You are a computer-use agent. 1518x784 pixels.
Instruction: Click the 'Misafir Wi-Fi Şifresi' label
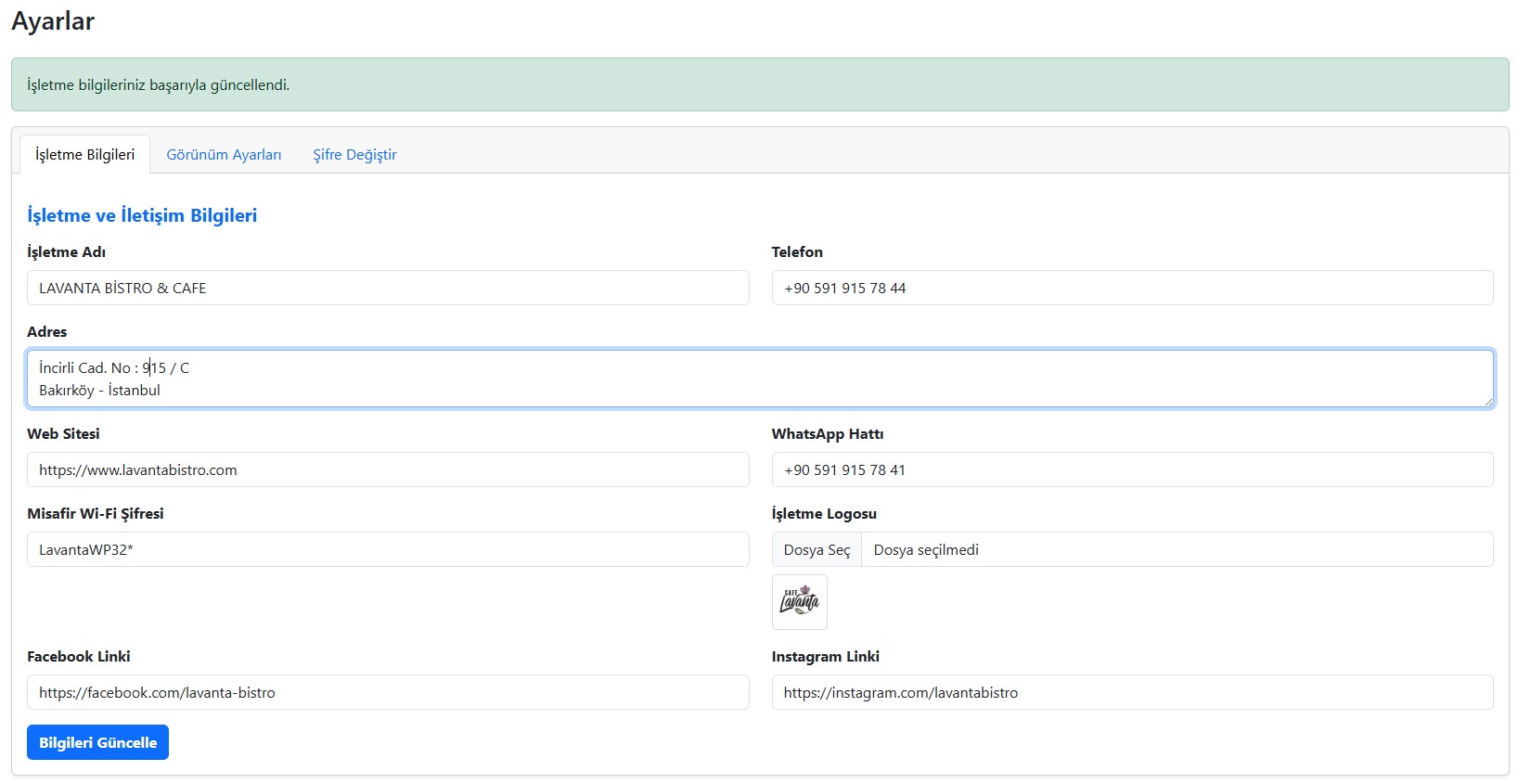coord(96,513)
